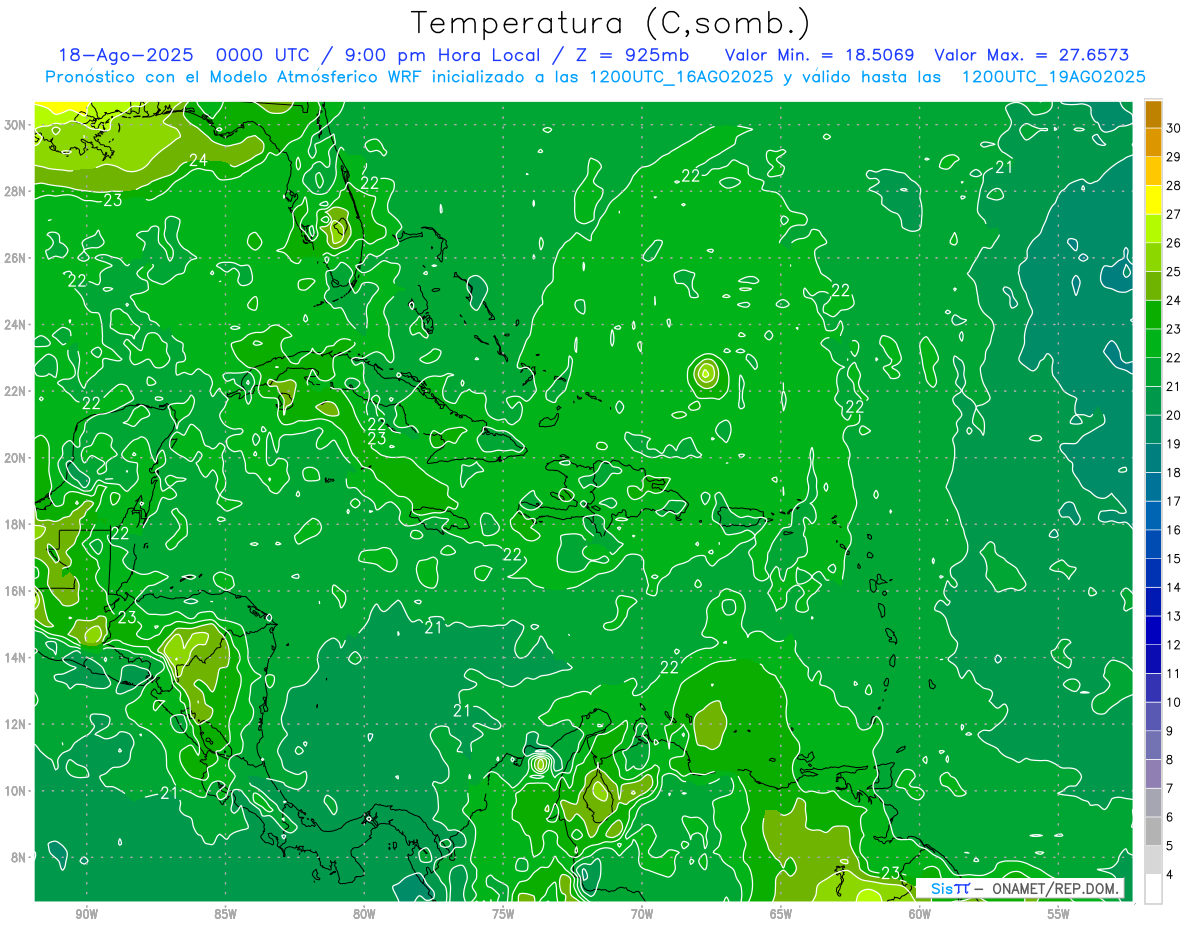The height and width of the screenshot is (927, 1200).
Task: Click the '90W' longitude axis label
Action: click(x=86, y=914)
